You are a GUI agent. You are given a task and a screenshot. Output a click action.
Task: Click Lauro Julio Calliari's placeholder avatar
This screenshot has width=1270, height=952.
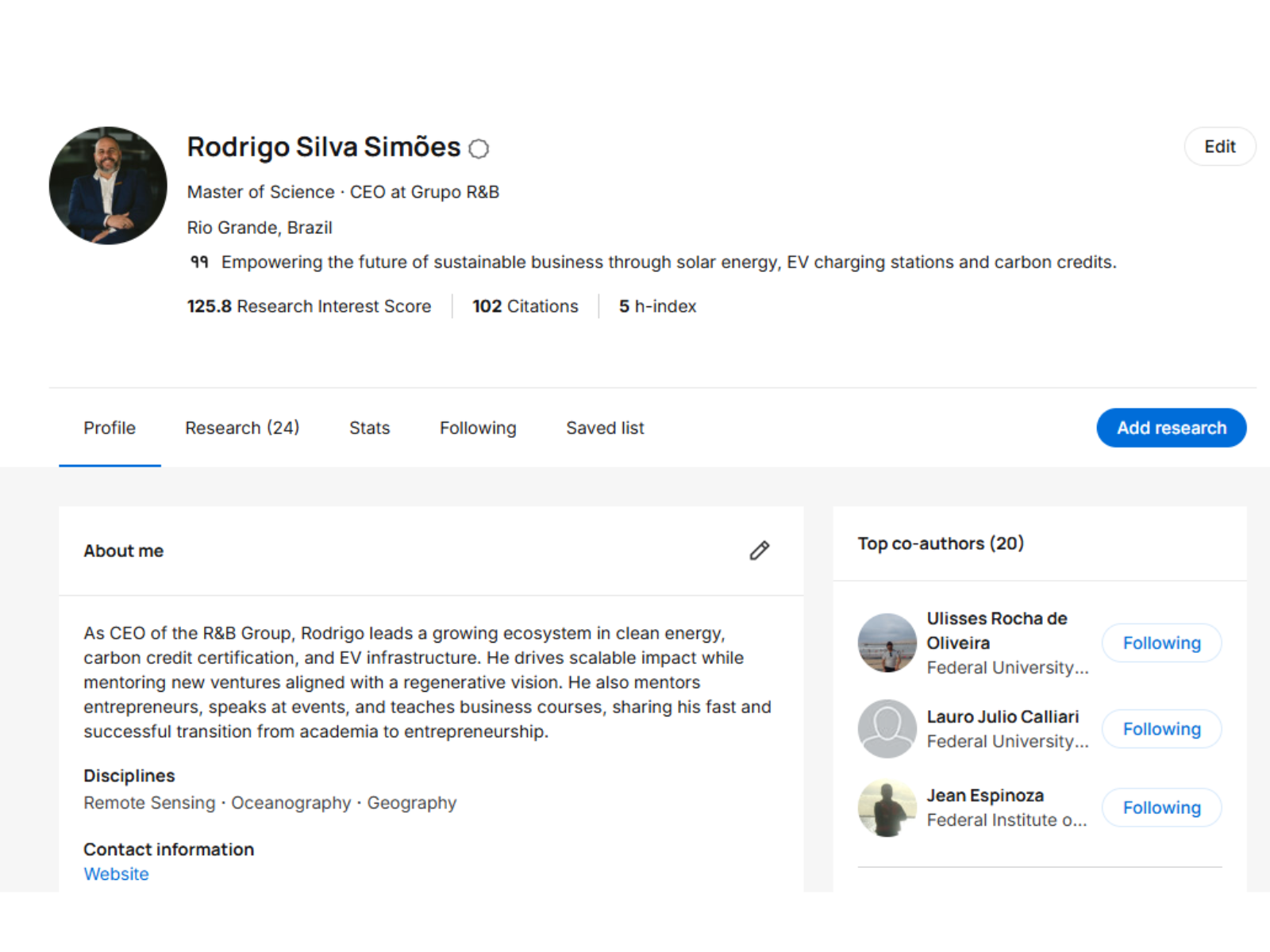coord(887,728)
